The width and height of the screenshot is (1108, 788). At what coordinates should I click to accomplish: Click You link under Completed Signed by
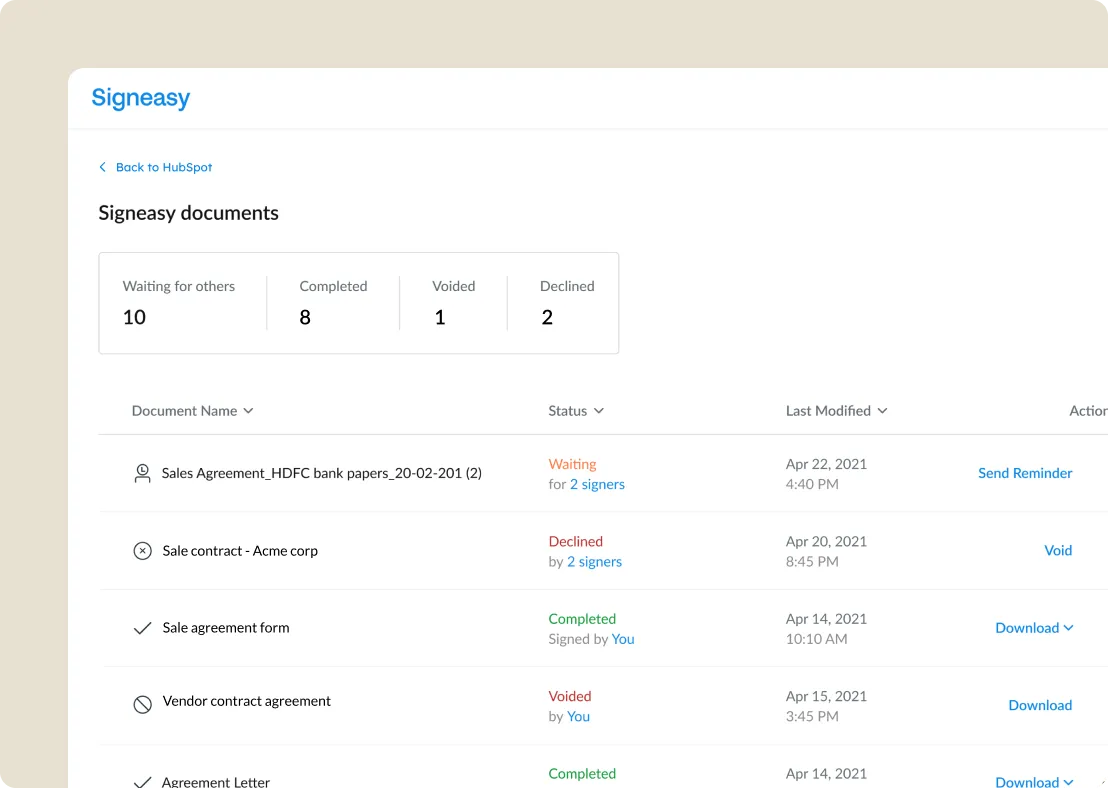pos(623,639)
